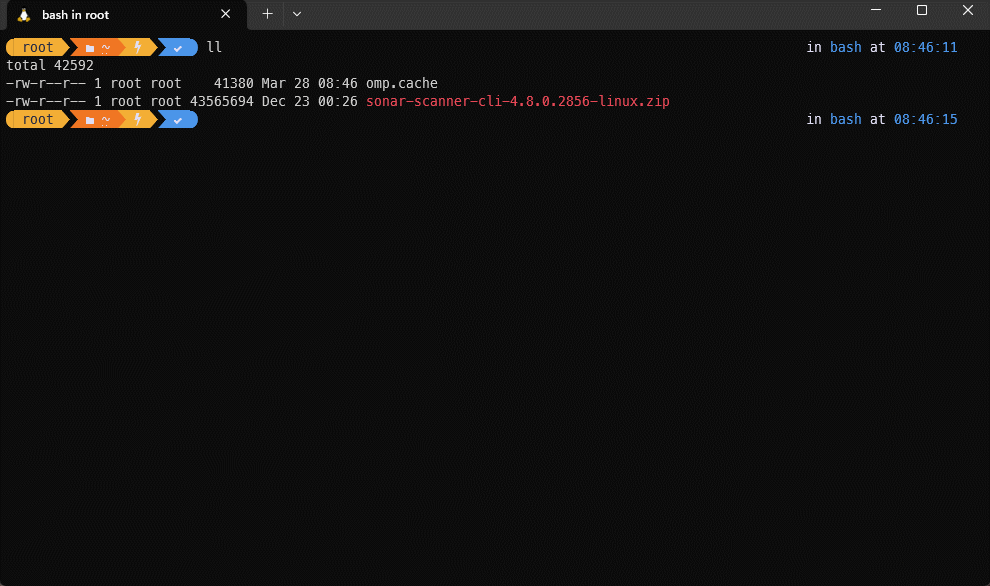Click the word 'bash' next to 08:46:11
This screenshot has width=990, height=586.
point(845,47)
